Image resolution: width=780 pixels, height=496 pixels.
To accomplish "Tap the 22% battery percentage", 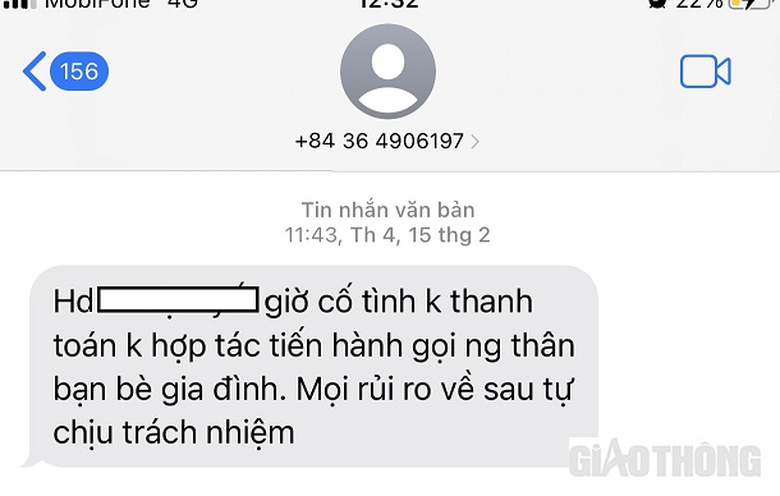I will (x=699, y=4).
